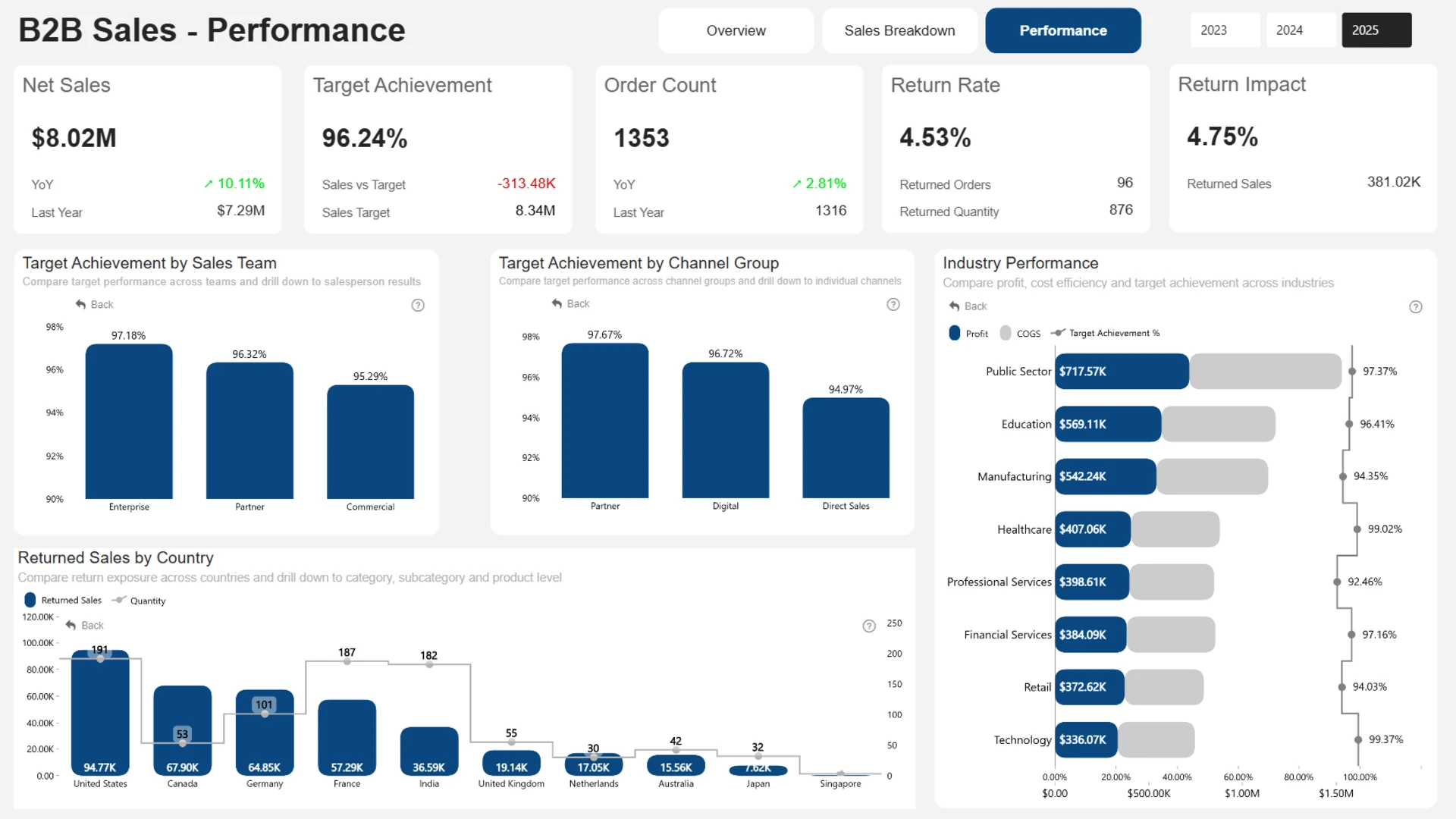Click Japan returned sales bar
Viewport: 1456px width, 819px height.
pos(758,770)
